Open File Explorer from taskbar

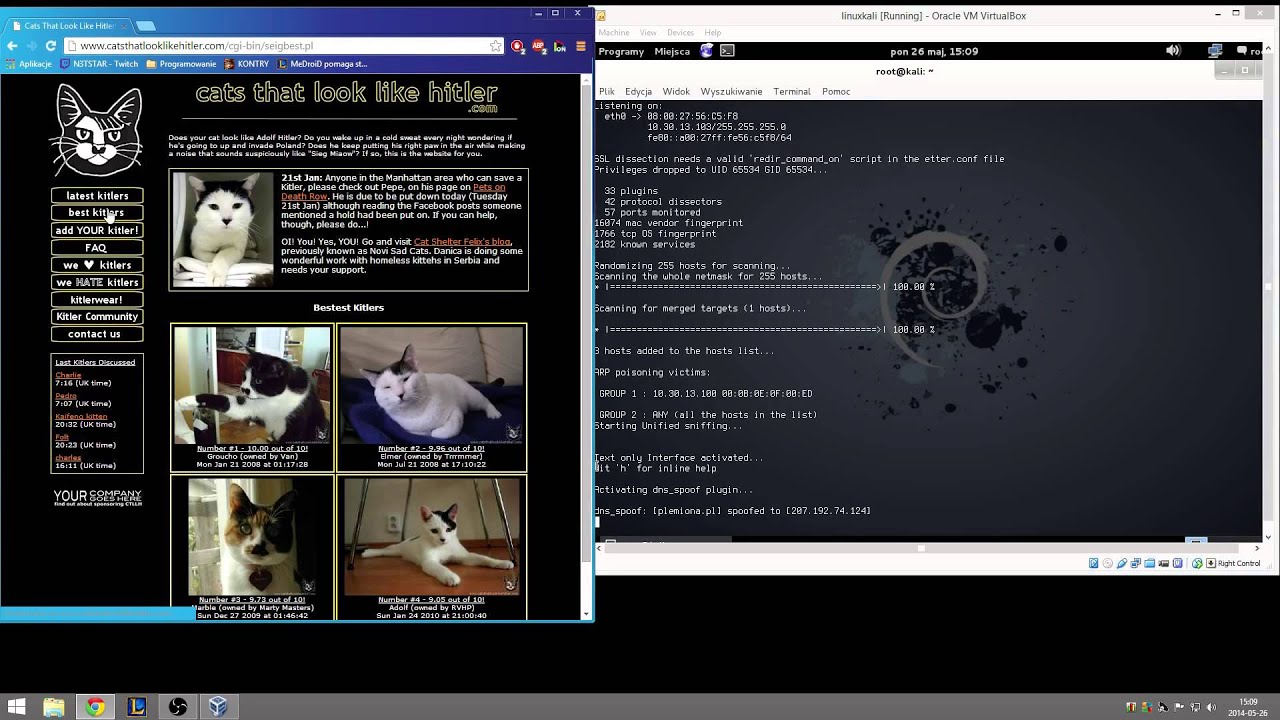(x=54, y=707)
